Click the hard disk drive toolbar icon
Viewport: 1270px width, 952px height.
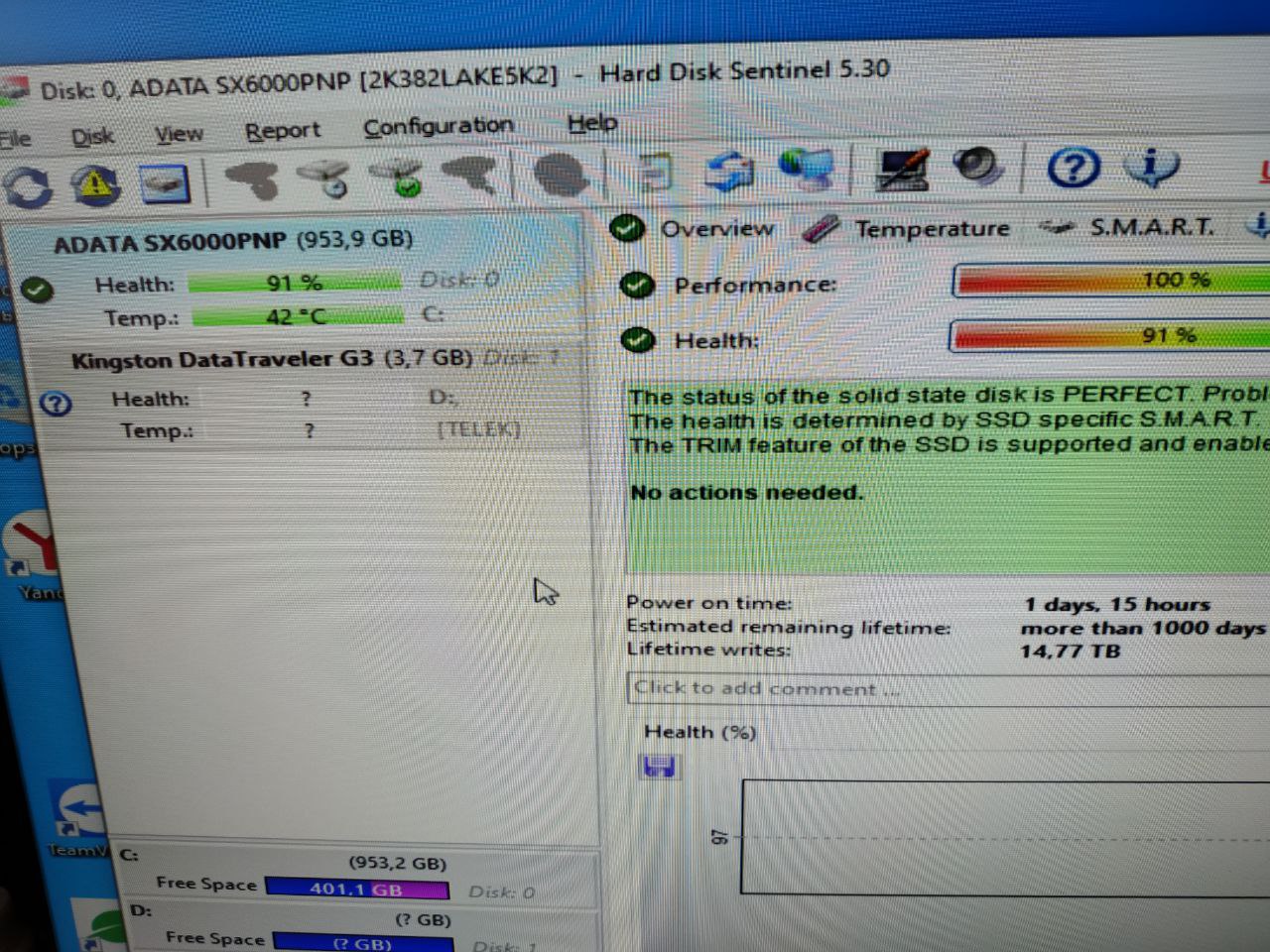tap(164, 184)
